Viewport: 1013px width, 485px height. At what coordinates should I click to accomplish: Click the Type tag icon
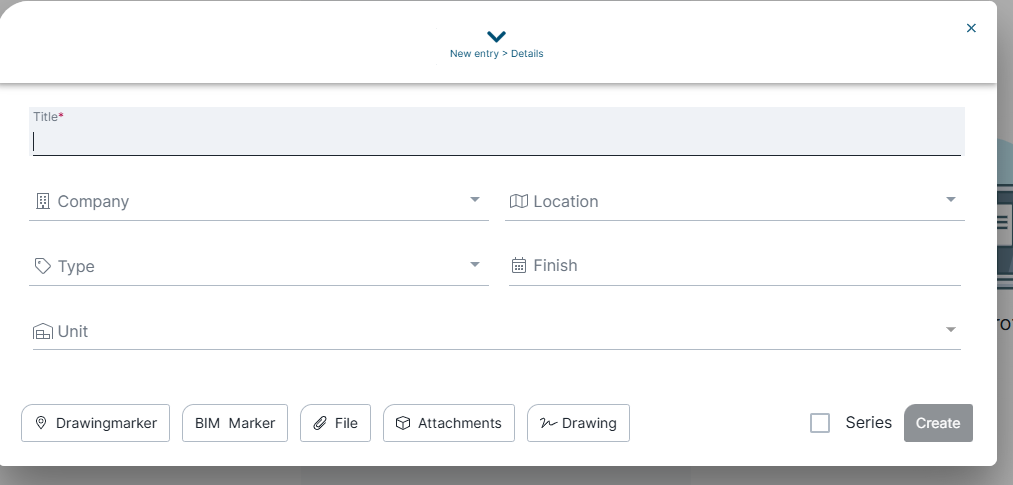coord(43,266)
